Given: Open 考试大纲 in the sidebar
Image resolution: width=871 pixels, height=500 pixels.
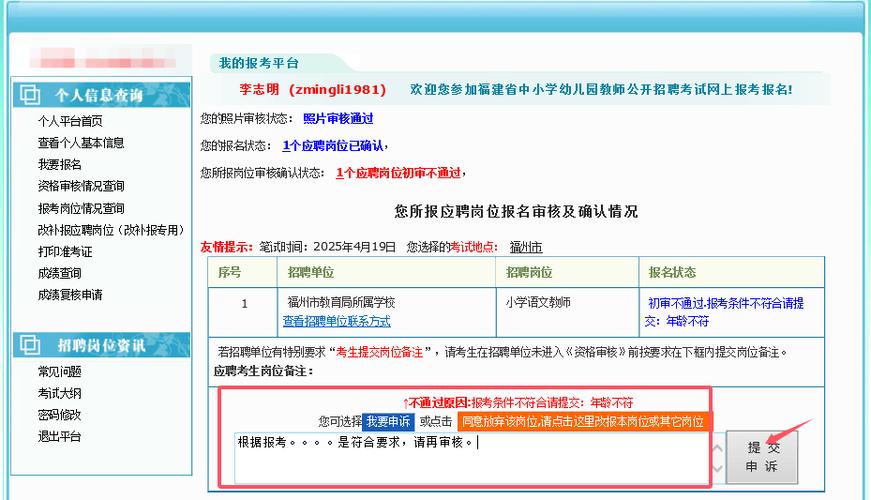Looking at the screenshot, I should 59,393.
